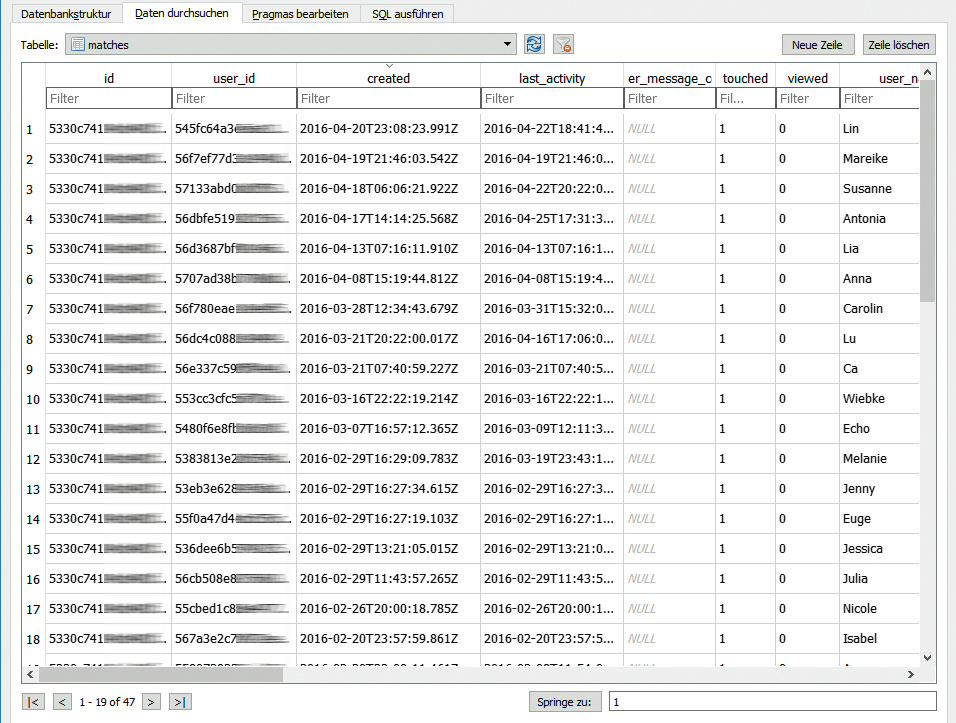Click the user_id column filter field

tap(234, 98)
